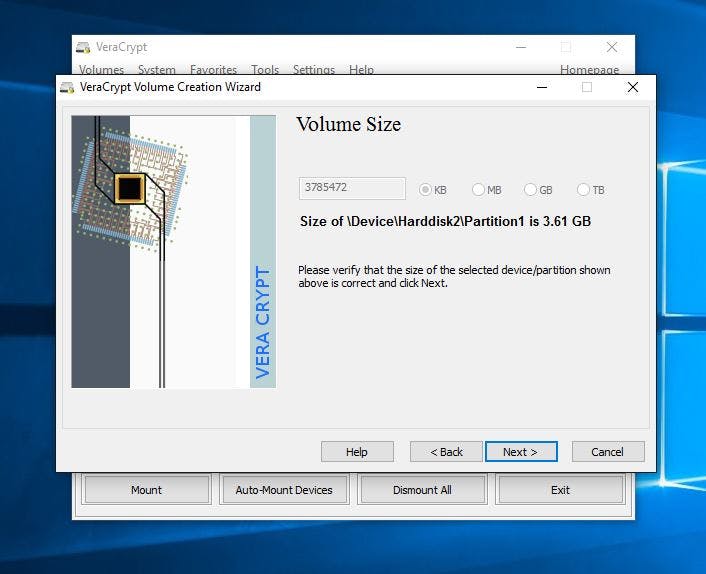Click the partition size text line

click(x=445, y=221)
